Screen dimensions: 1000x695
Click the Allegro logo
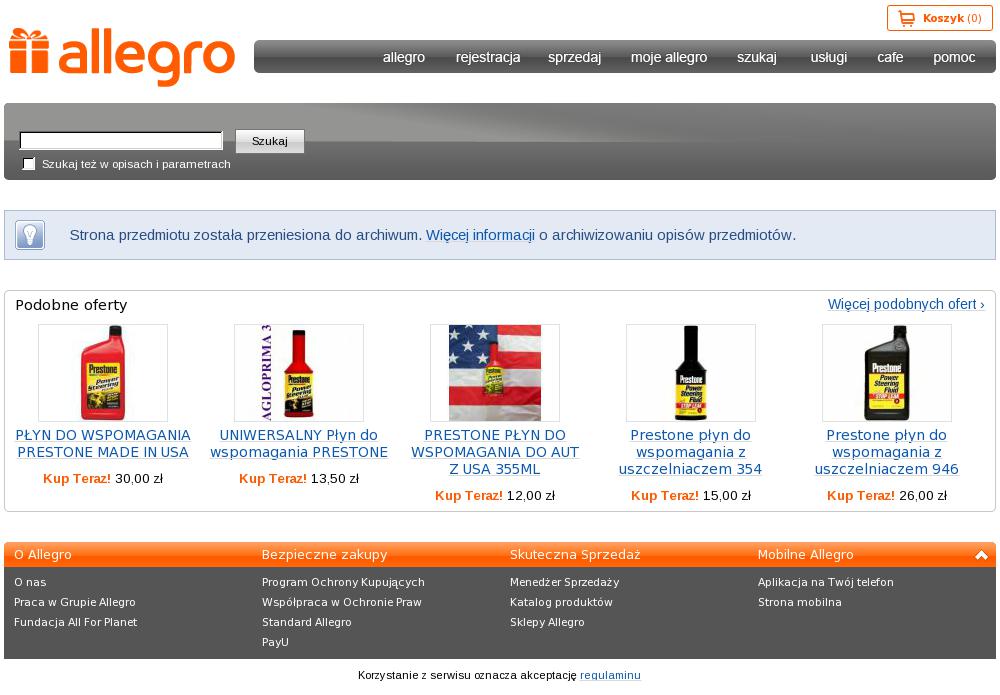coord(122,57)
